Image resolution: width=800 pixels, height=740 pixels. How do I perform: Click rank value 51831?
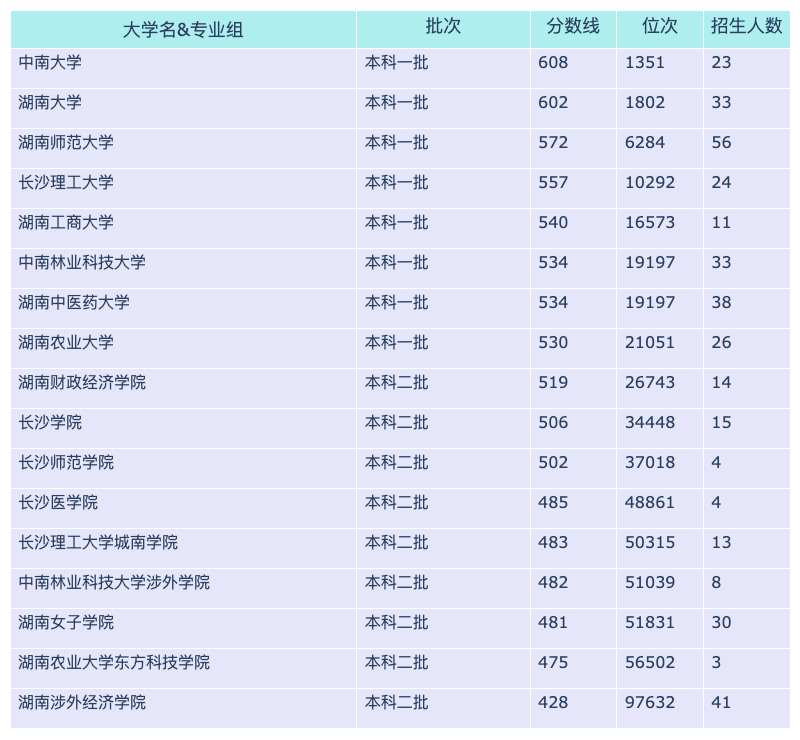point(650,622)
